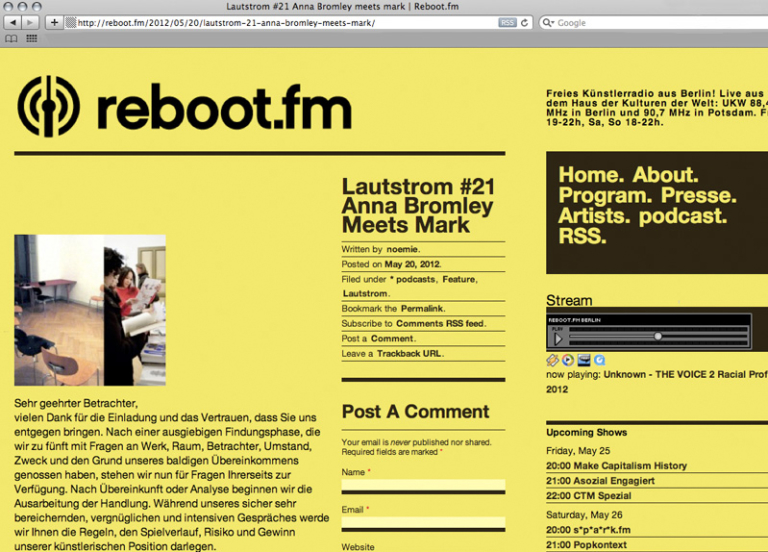Open the podcast menu link
Viewport: 768px width, 552px height.
coord(683,216)
